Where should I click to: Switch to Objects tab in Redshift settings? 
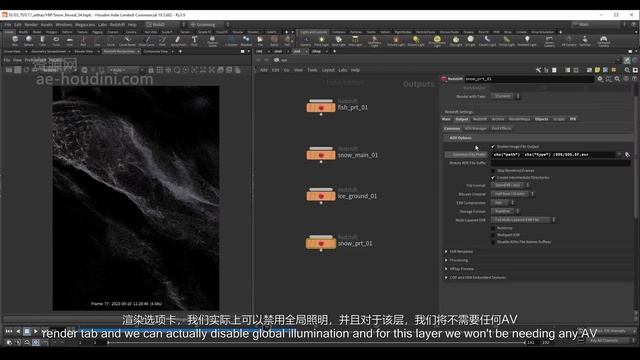[541, 119]
